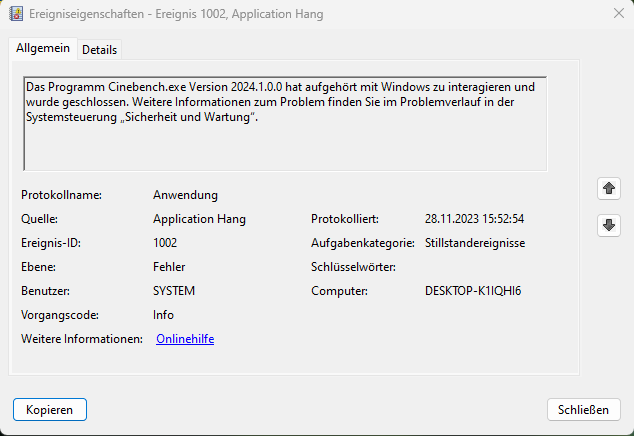
Task: Close the event properties dialog
Action: [x=619, y=13]
